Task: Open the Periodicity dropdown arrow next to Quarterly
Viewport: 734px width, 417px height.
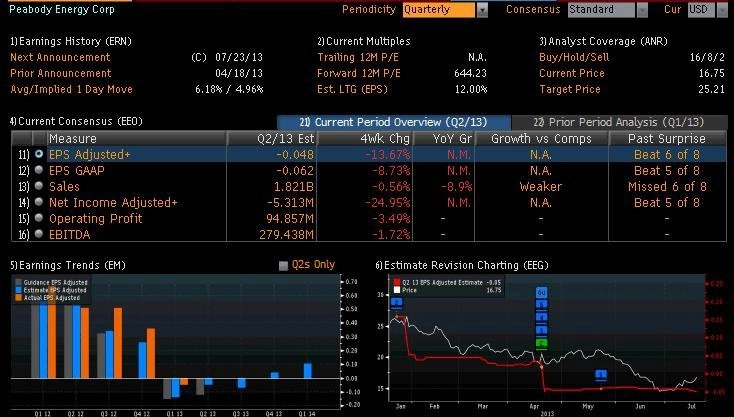Action: (482, 10)
